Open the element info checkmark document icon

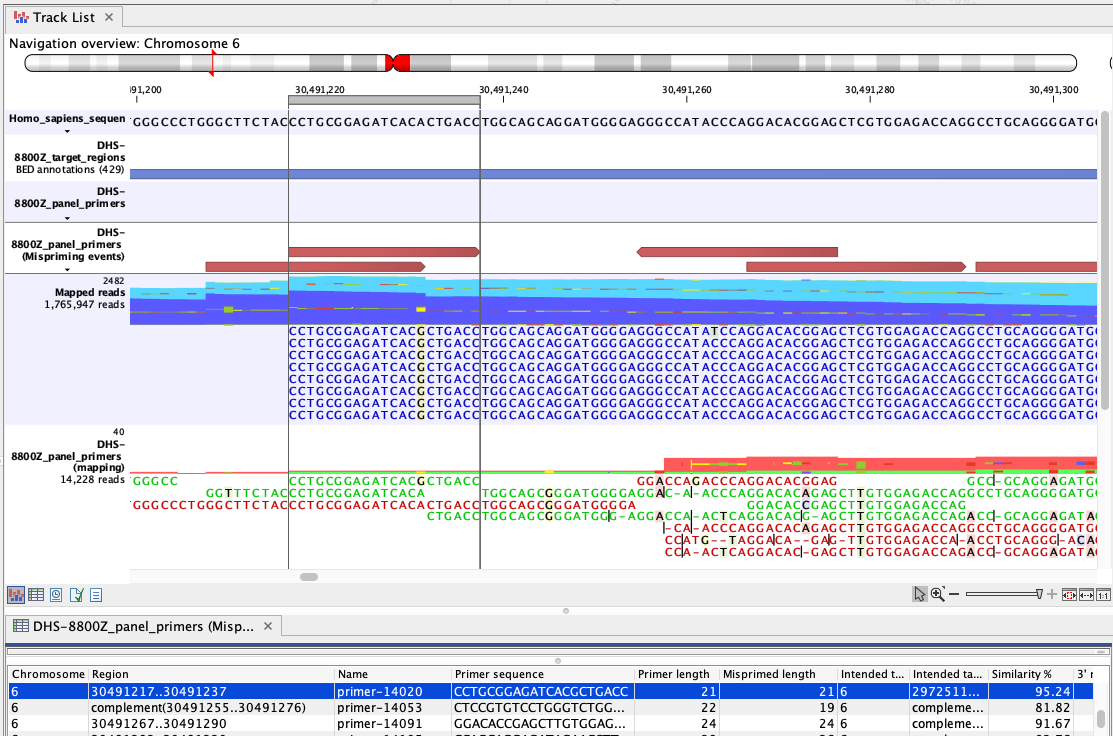pos(76,595)
